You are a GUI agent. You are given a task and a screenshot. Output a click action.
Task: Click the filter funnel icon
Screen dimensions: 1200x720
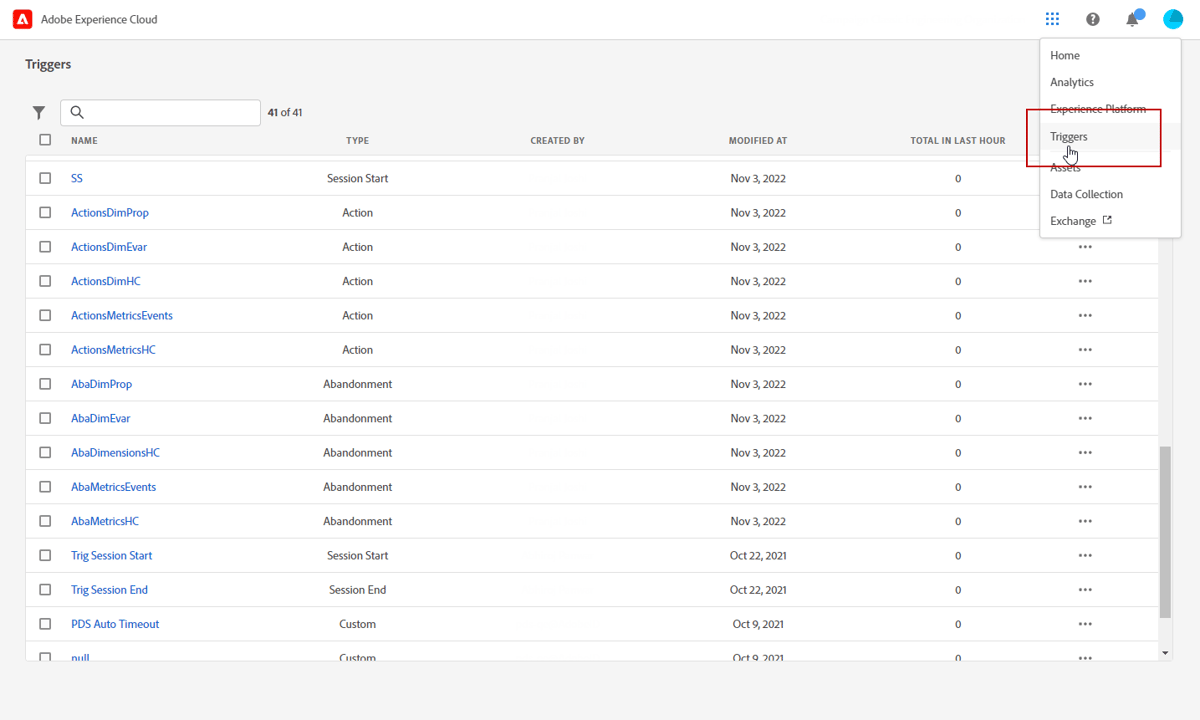(39, 113)
